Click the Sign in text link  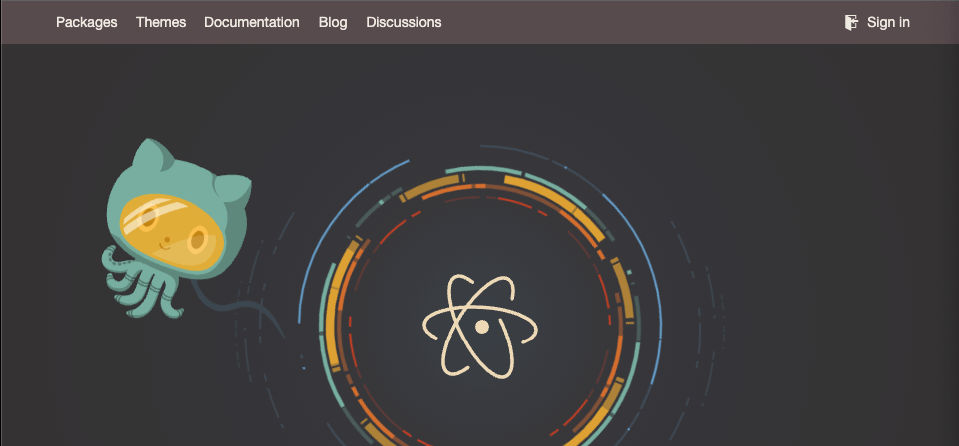[888, 23]
